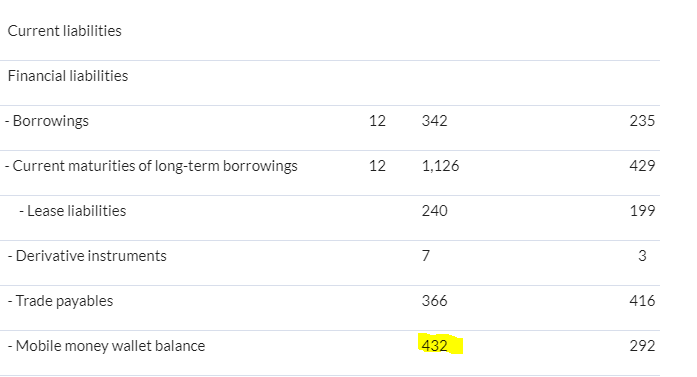Select the Mobile money wallet balance label
697x377 pixels.
click(106, 346)
